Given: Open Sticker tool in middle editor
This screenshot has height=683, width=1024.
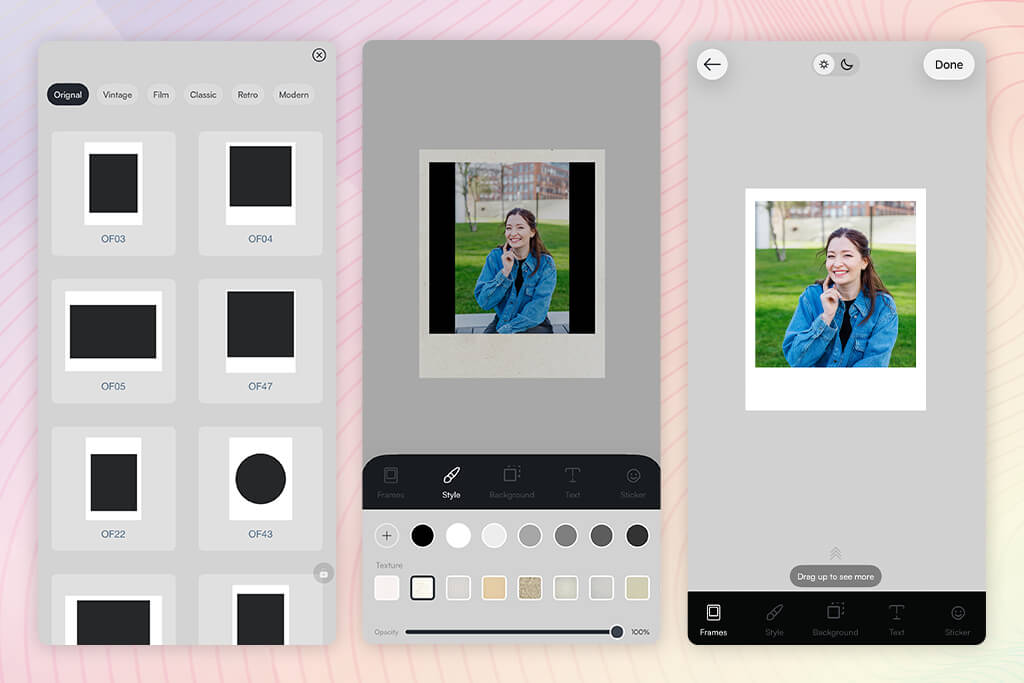Looking at the screenshot, I should pyautogui.click(x=633, y=483).
